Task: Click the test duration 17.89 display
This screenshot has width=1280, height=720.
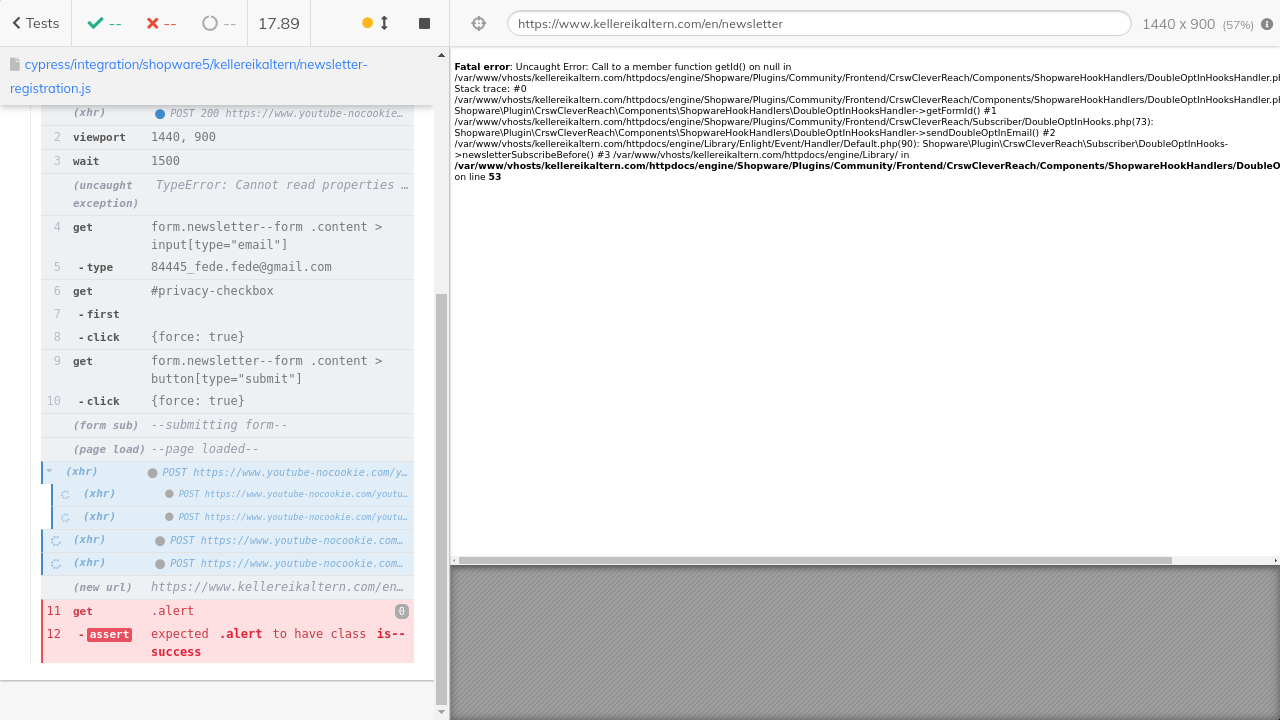Action: [278, 23]
